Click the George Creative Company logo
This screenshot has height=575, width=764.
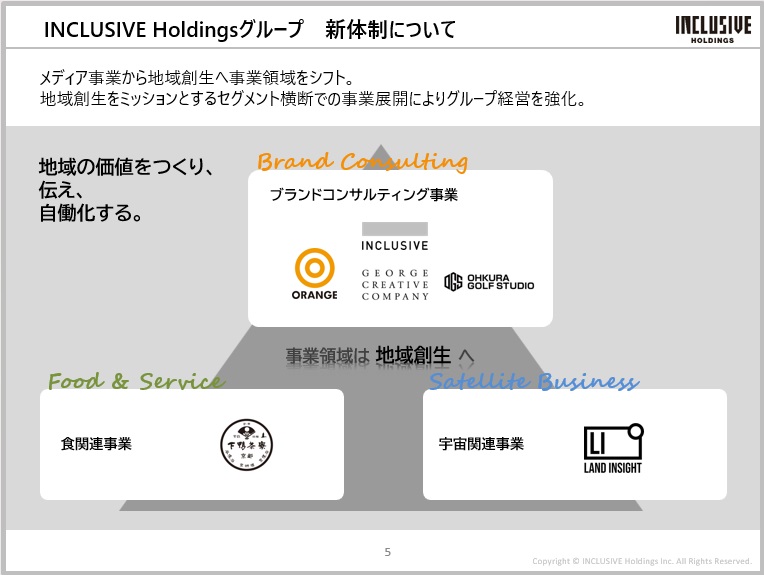[395, 285]
